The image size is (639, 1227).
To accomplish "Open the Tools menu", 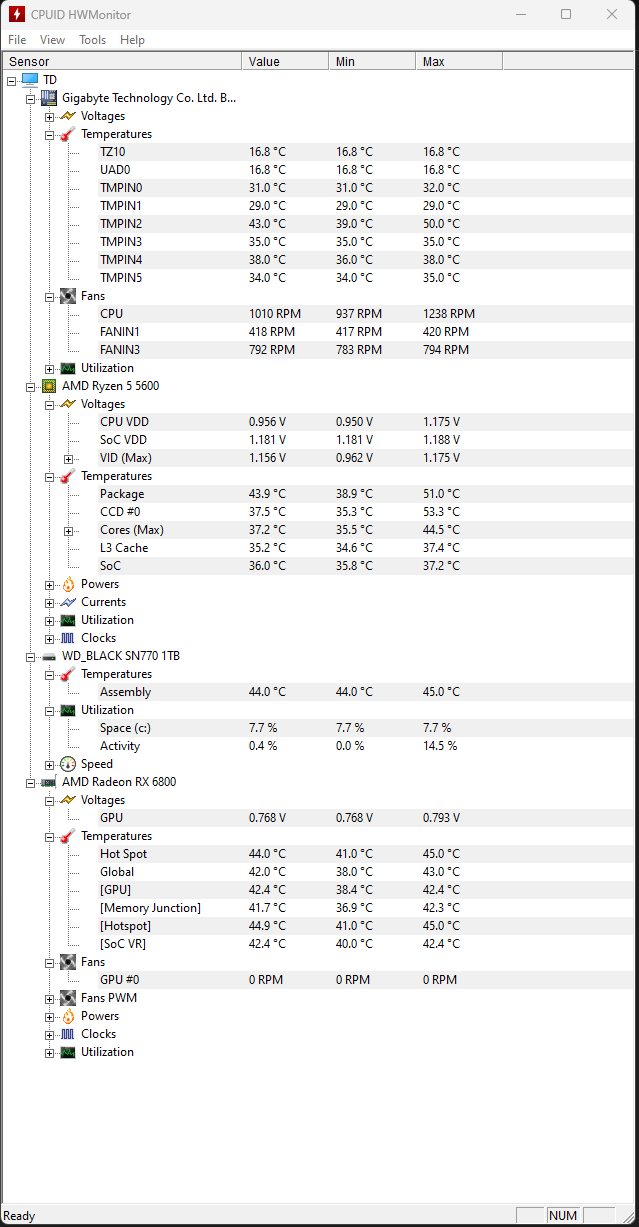I will pyautogui.click(x=93, y=40).
